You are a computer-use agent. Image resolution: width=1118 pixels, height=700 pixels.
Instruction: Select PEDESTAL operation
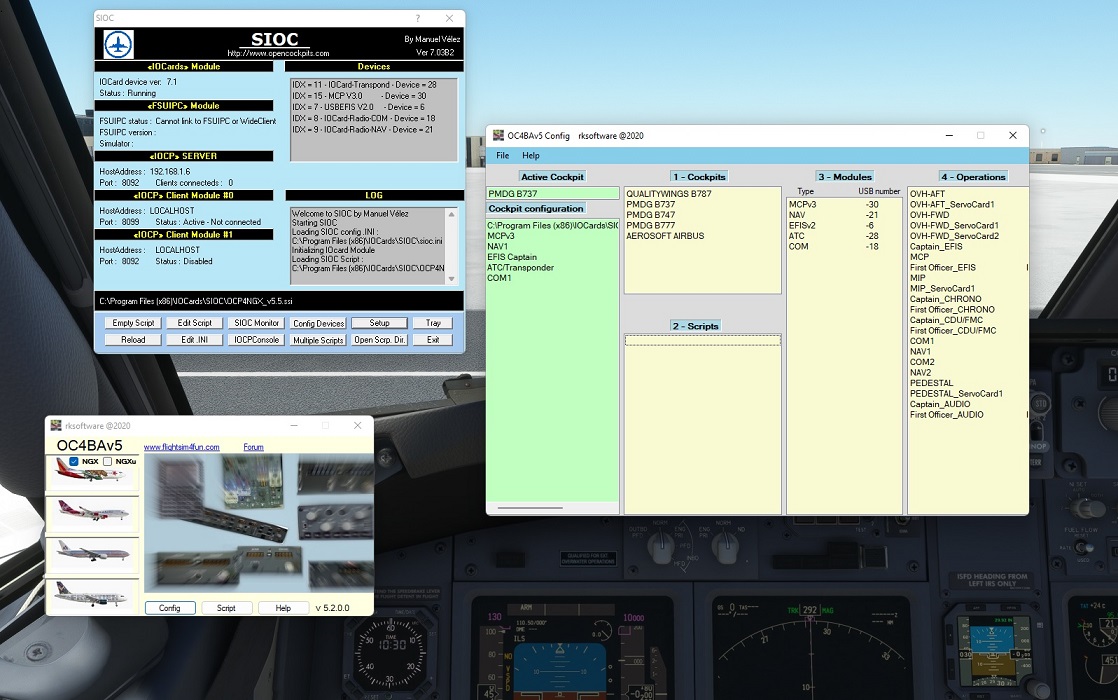click(931, 383)
